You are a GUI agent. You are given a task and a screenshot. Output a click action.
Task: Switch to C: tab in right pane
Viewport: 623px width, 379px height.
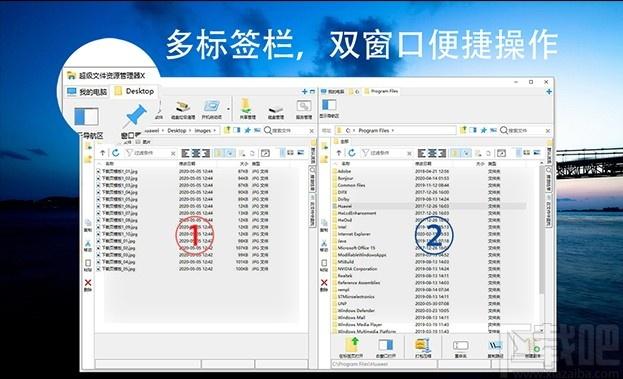point(354,91)
